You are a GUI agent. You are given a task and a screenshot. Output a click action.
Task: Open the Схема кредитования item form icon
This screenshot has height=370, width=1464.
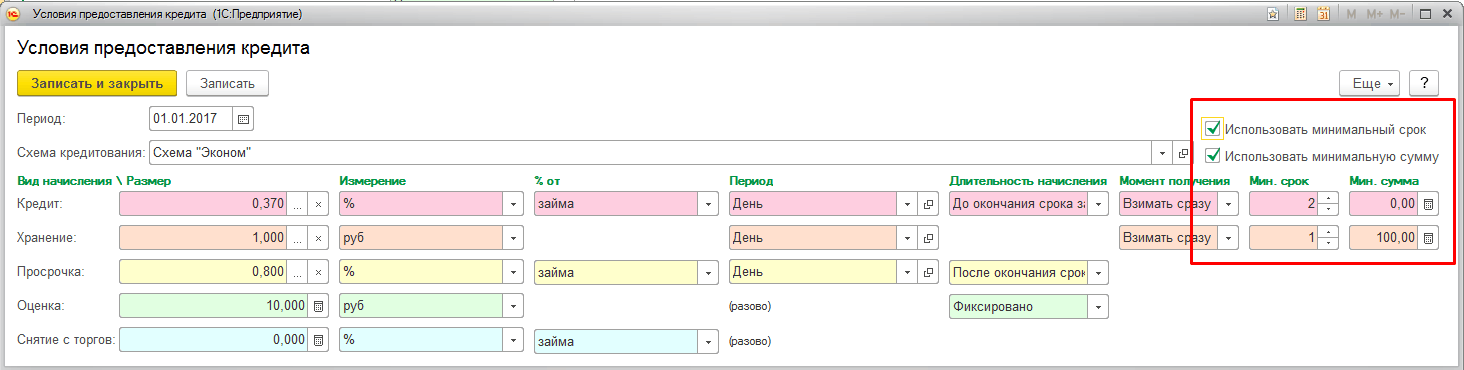1183,153
